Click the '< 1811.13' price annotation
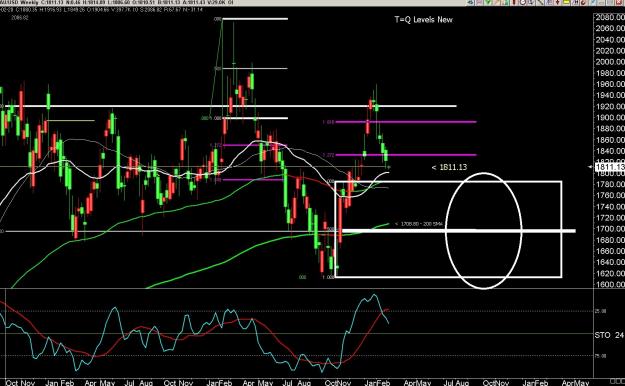Viewport: 625px width, 386px height. (449, 167)
